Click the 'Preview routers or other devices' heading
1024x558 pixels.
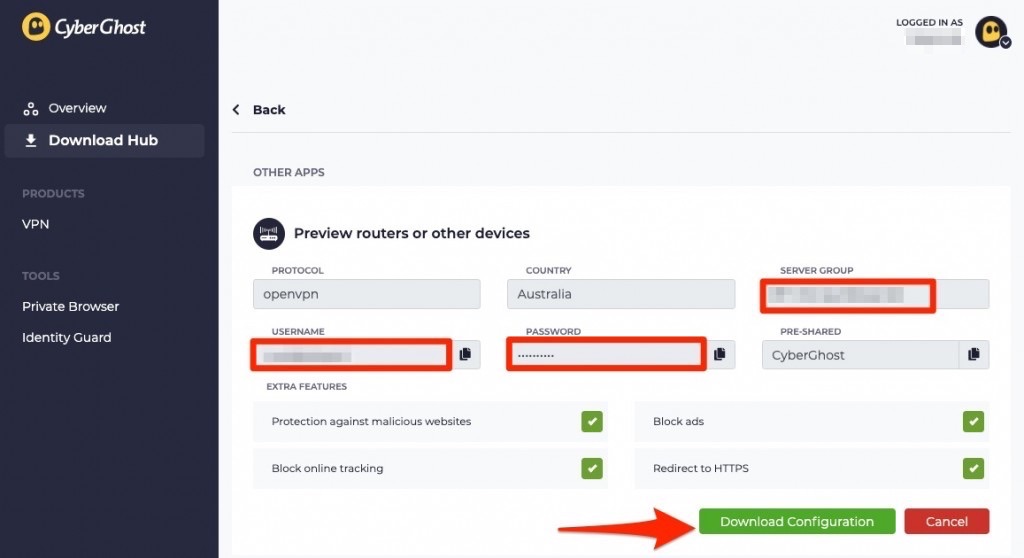[411, 233]
